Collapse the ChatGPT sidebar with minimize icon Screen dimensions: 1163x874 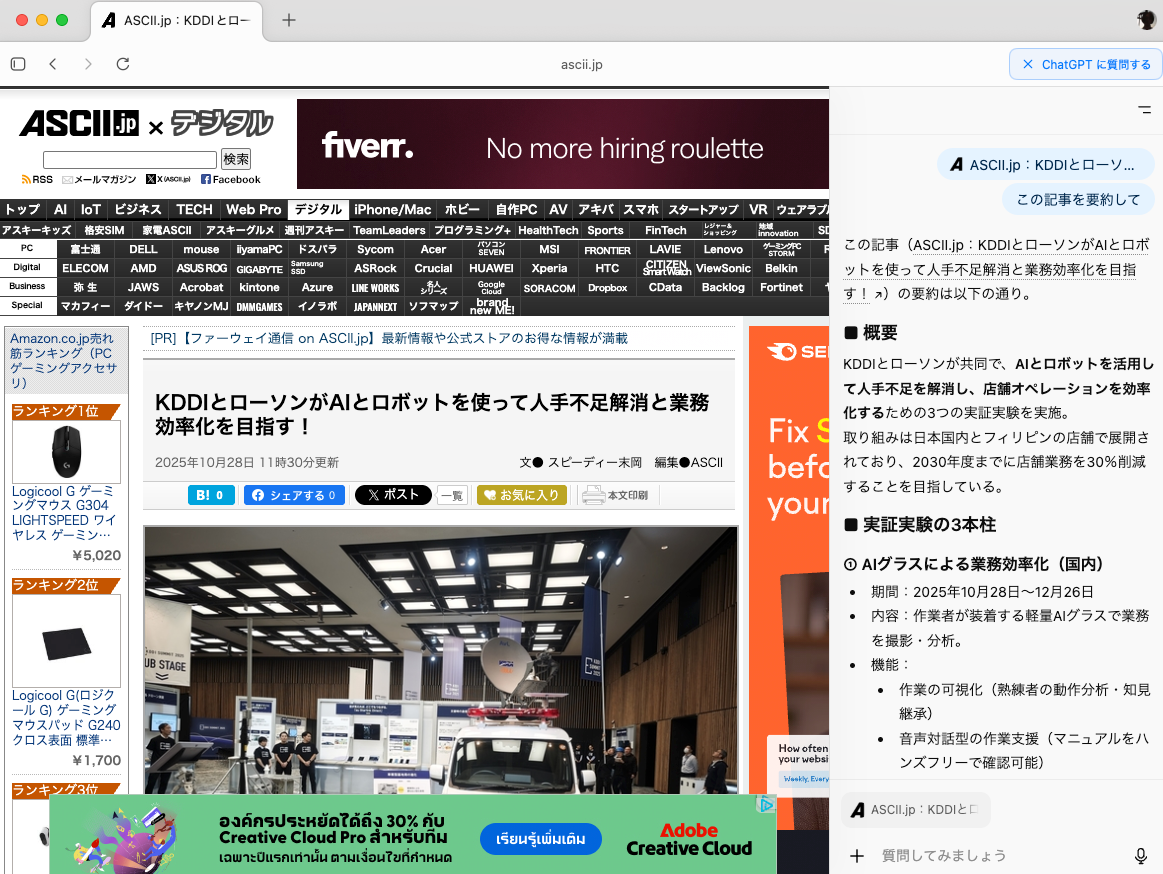tap(1144, 109)
